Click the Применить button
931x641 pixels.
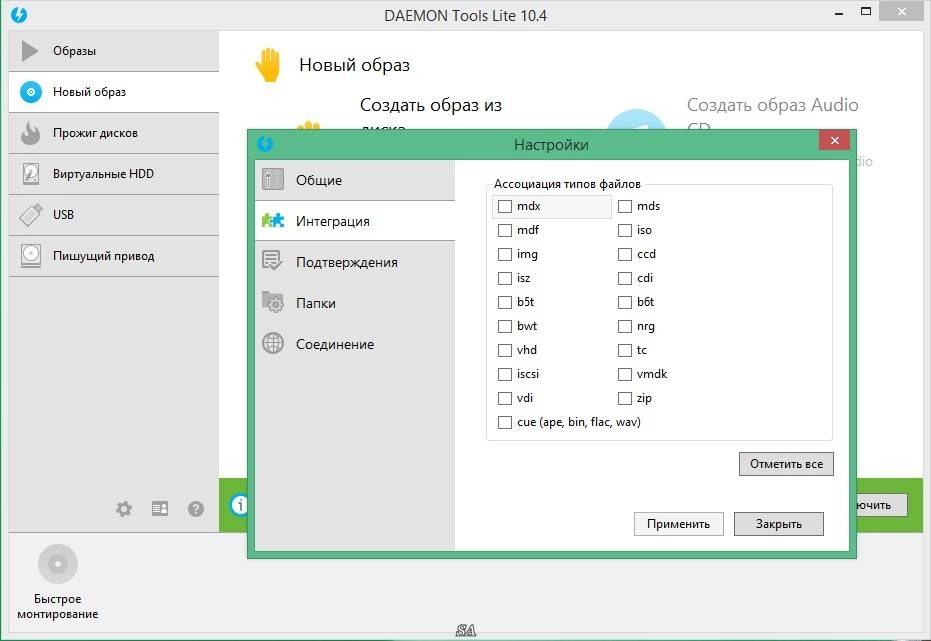click(679, 523)
